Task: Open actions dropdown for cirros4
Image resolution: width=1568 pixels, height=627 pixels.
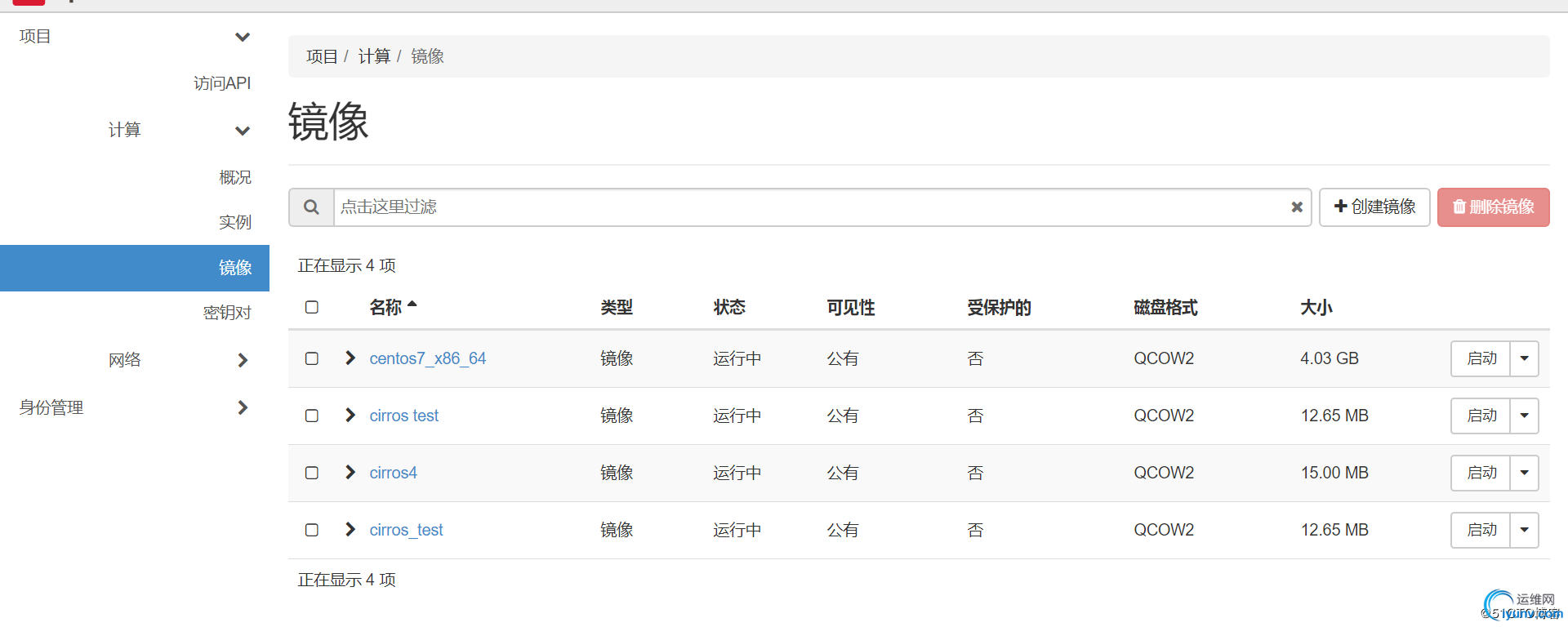Action: pos(1524,473)
